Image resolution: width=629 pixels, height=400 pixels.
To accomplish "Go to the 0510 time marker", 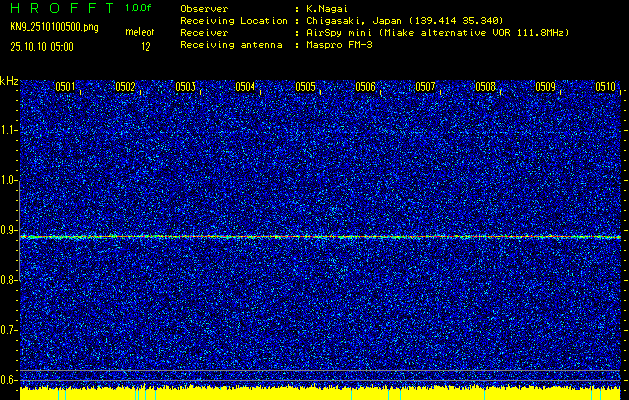I will (605, 87).
